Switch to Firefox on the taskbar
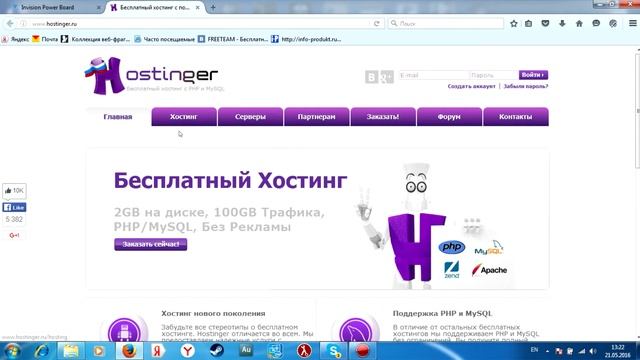The height and width of the screenshot is (360, 640). pyautogui.click(x=129, y=351)
